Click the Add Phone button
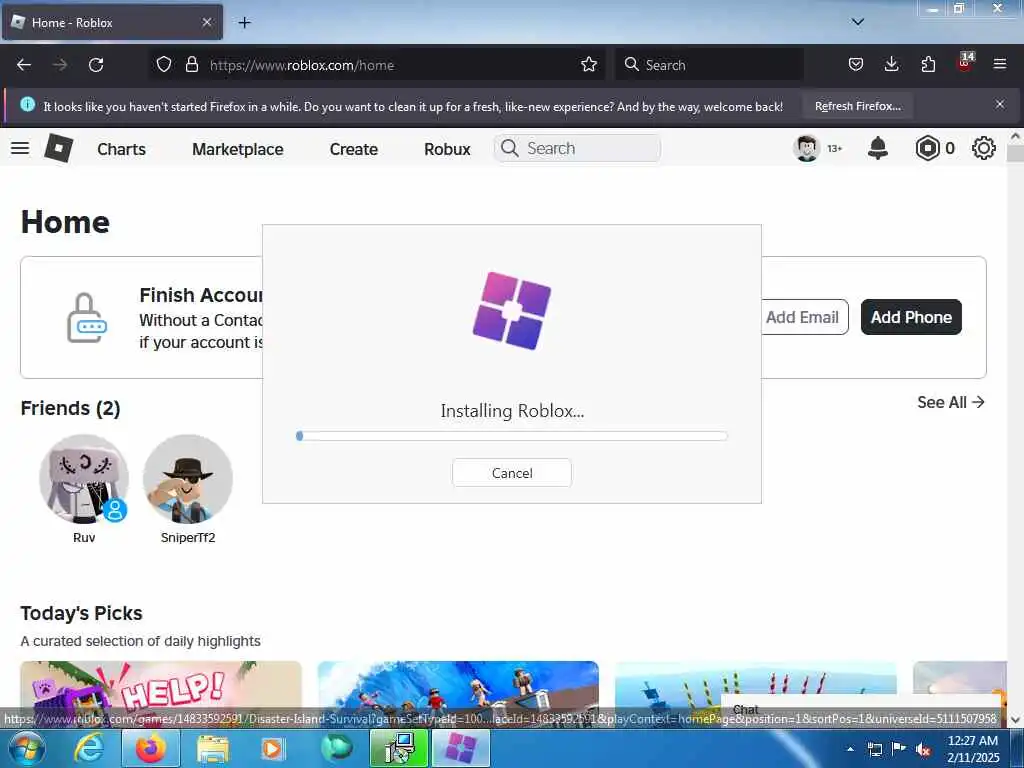Viewport: 1024px width, 768px height. 911,317
